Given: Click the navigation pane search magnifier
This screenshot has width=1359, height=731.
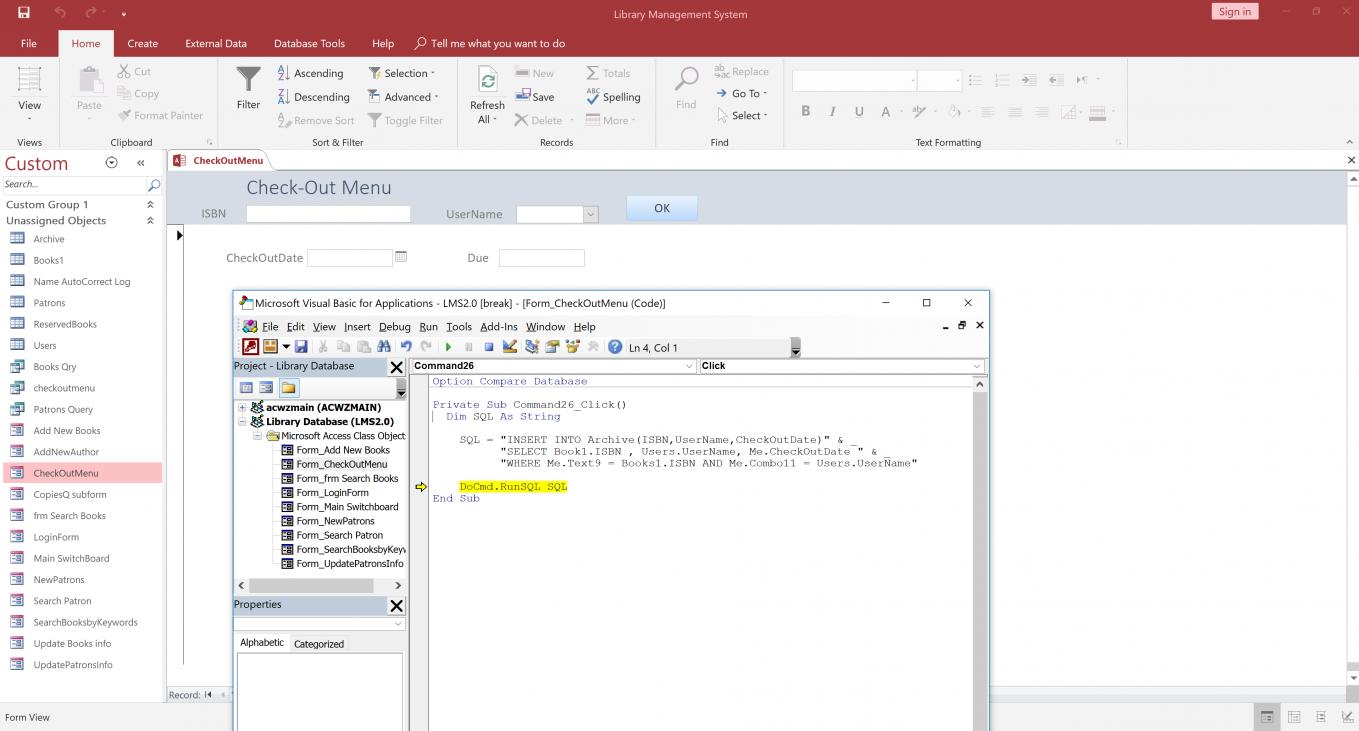Looking at the screenshot, I should click(x=154, y=185).
